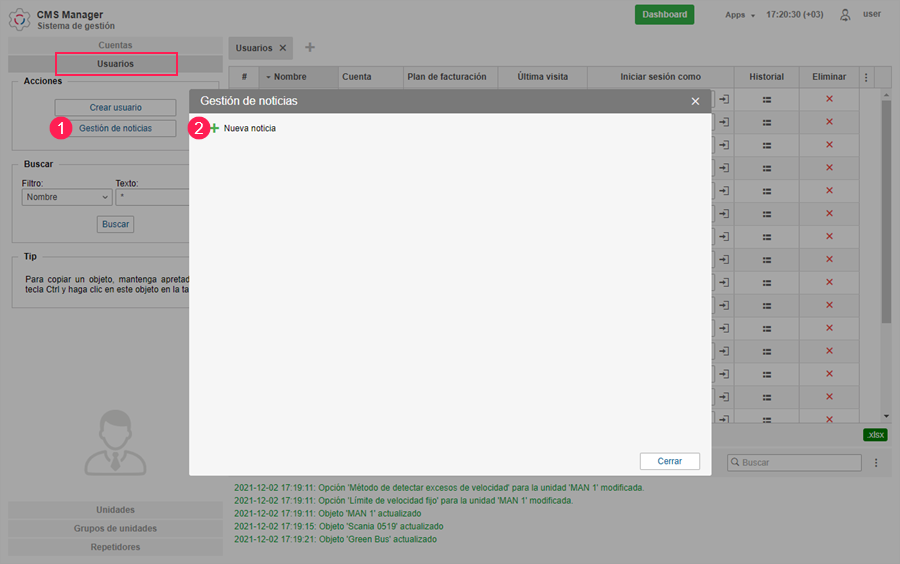Click the green plus icon for Nueva noticia

click(x=215, y=128)
